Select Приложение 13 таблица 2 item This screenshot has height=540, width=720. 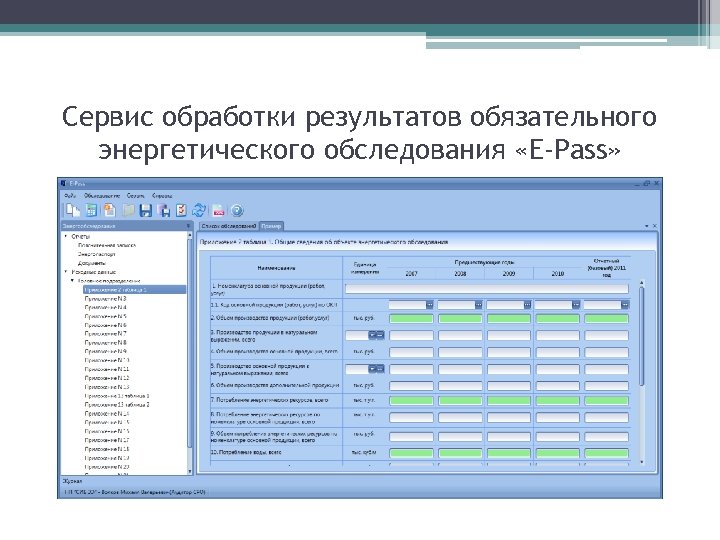tap(117, 405)
